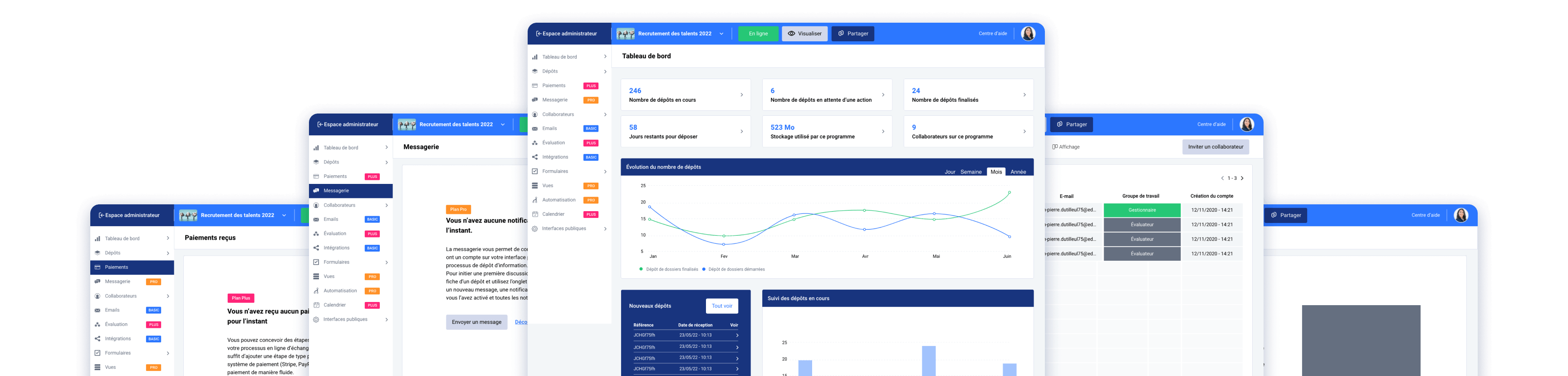The width and height of the screenshot is (1568, 376).
Task: Open the Collaborateurs person icon
Action: 534,114
